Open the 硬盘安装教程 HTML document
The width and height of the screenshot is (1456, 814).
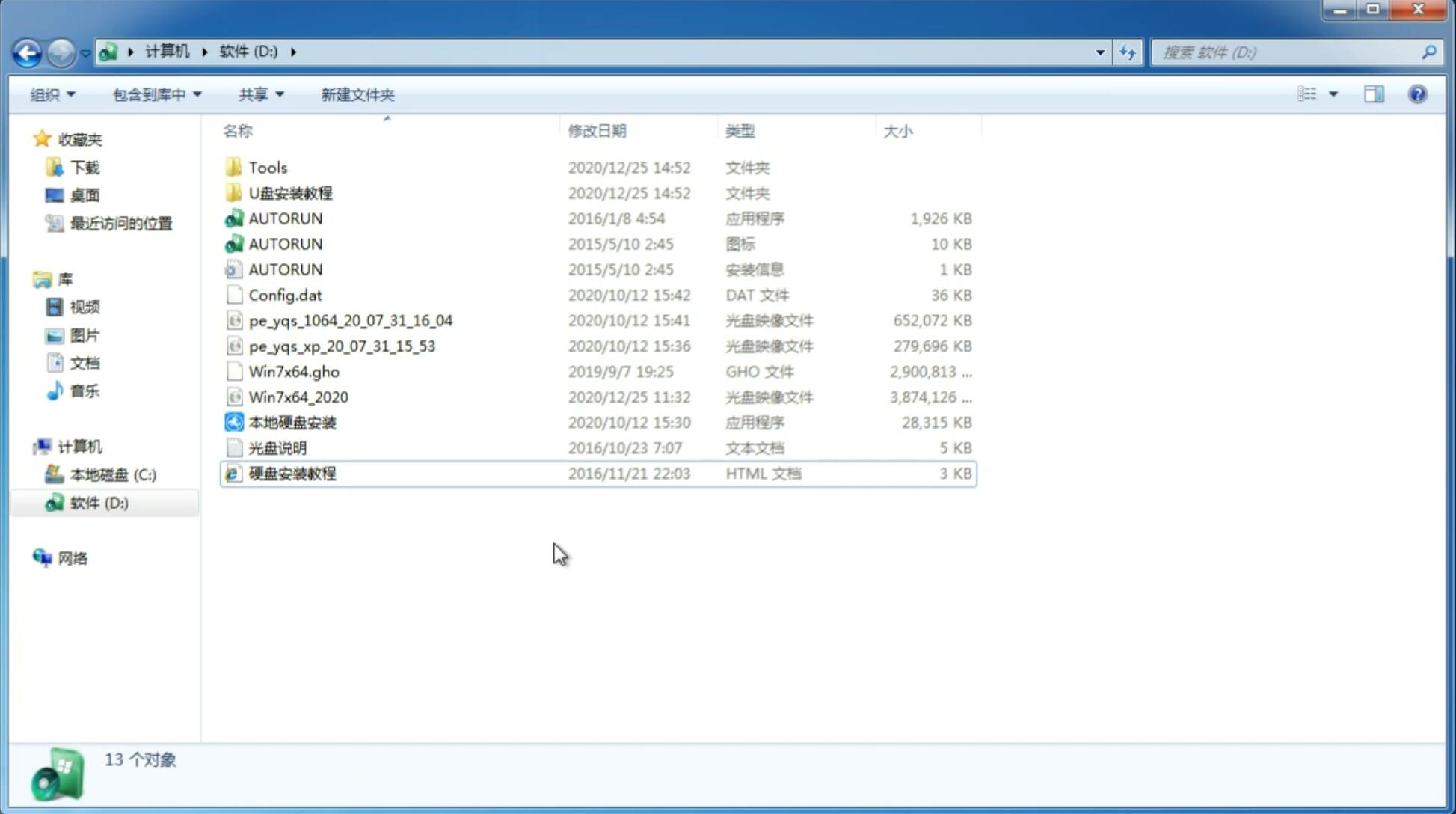point(292,473)
